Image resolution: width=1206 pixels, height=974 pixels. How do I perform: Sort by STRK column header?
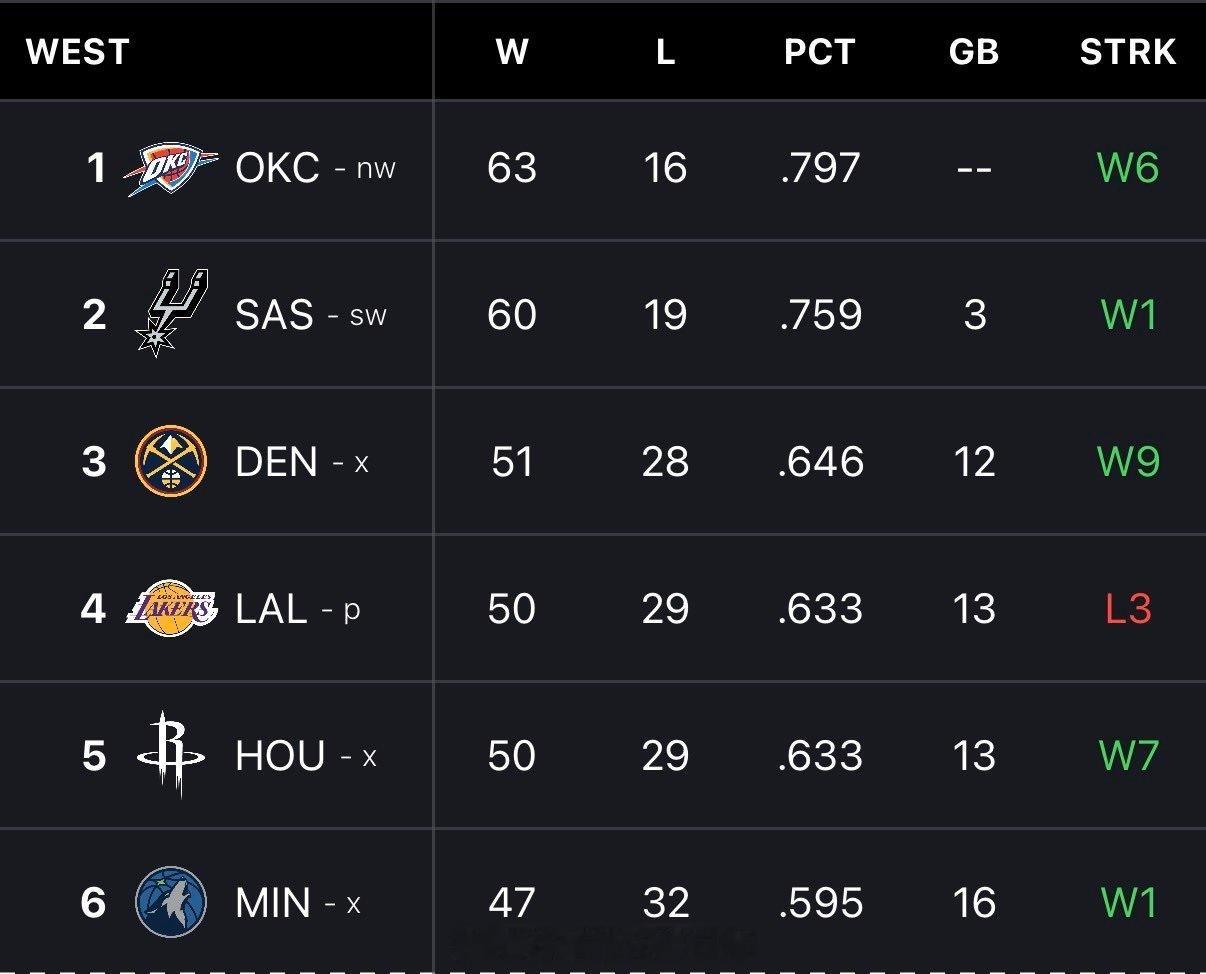click(x=1127, y=51)
